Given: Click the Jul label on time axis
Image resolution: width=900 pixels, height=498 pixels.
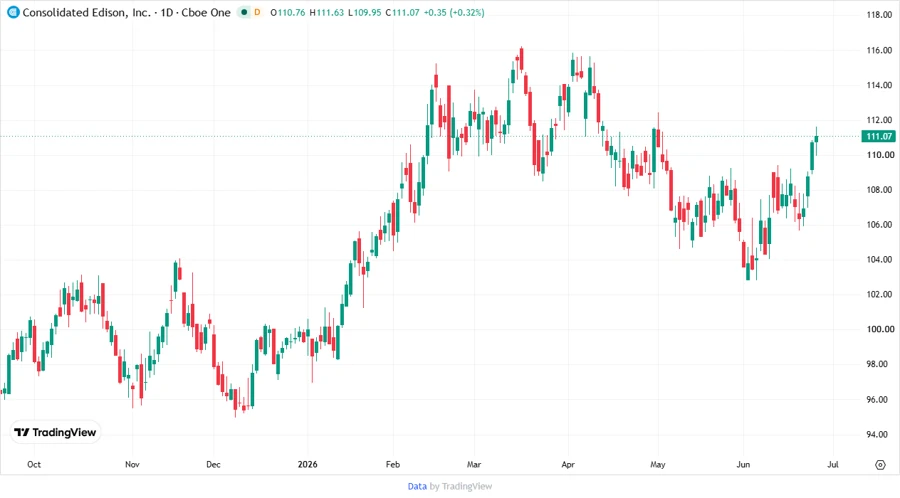Looking at the screenshot, I should click(833, 465).
